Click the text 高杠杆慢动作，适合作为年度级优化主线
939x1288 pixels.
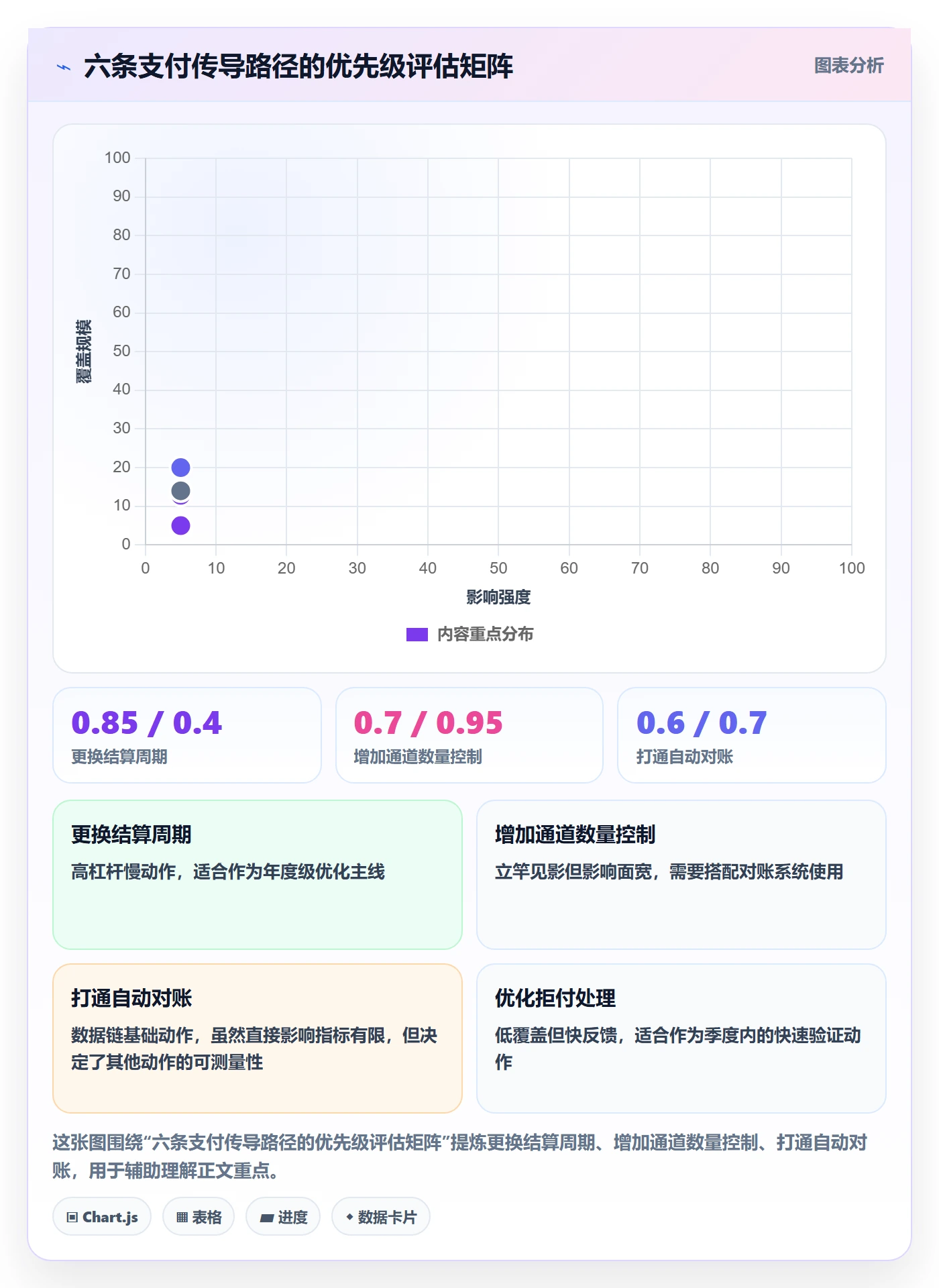click(228, 871)
